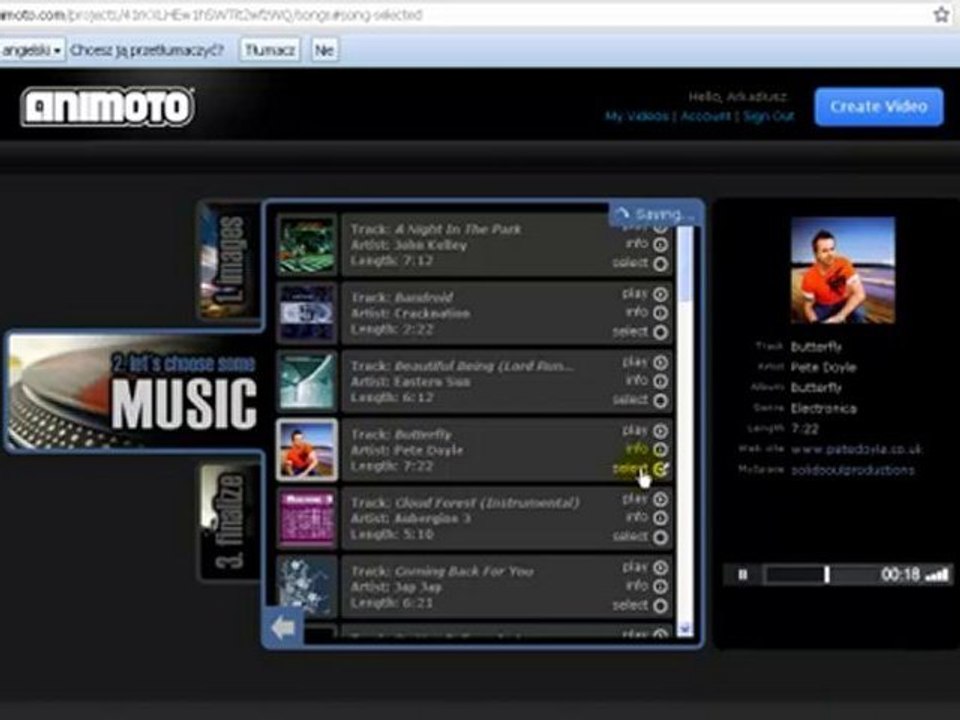Click the song list scrollbar thumb

point(685,263)
